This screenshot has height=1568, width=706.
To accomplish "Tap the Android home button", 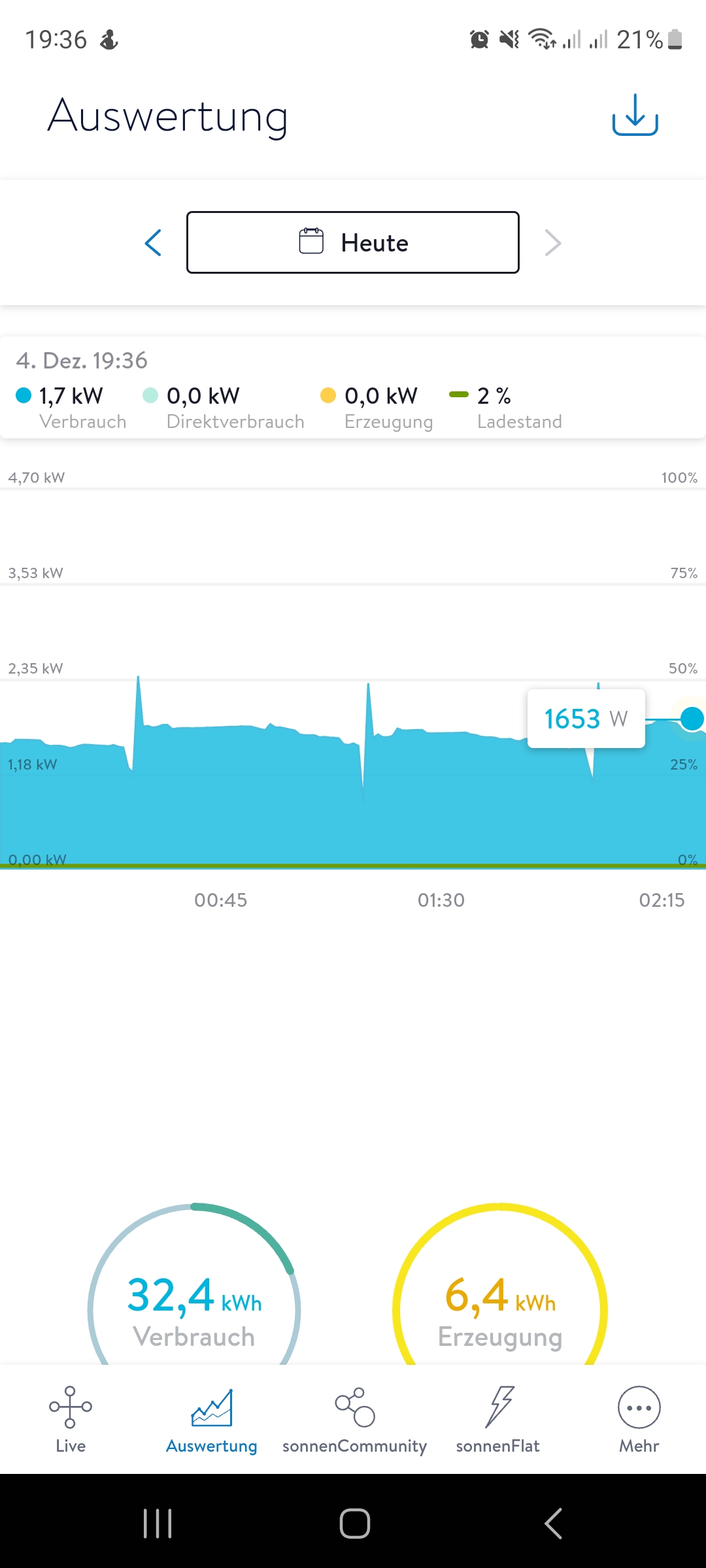I will tap(355, 1524).
